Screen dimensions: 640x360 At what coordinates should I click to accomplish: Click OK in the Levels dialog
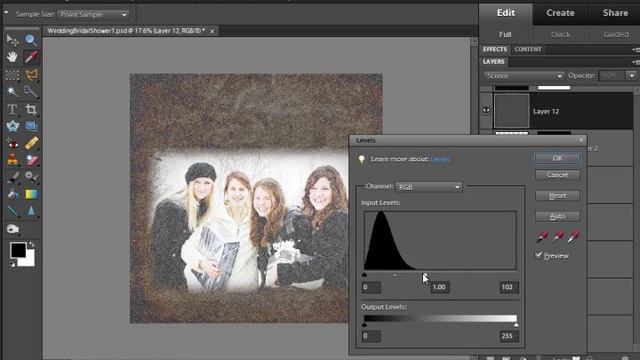click(x=558, y=158)
